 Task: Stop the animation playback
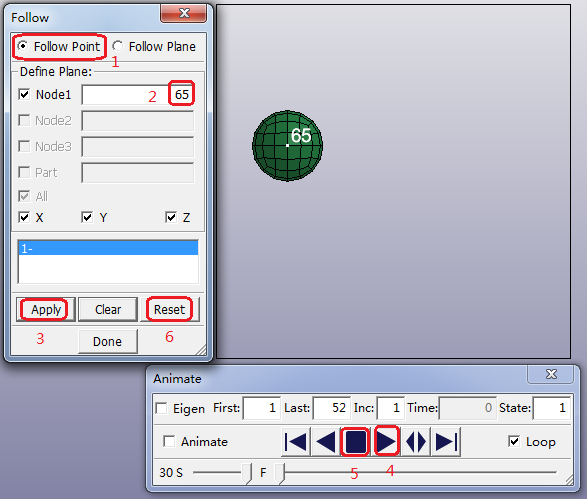tap(355, 442)
